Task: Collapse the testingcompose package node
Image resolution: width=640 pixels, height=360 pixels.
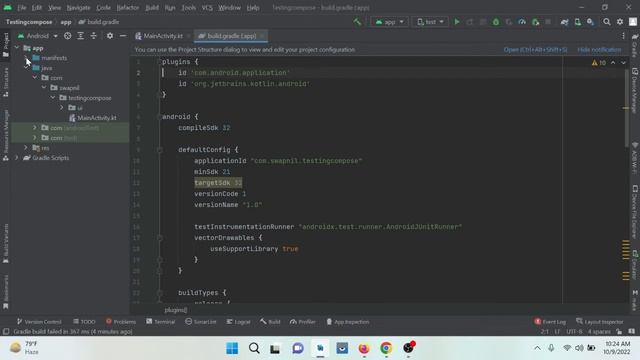Action: tap(53, 98)
